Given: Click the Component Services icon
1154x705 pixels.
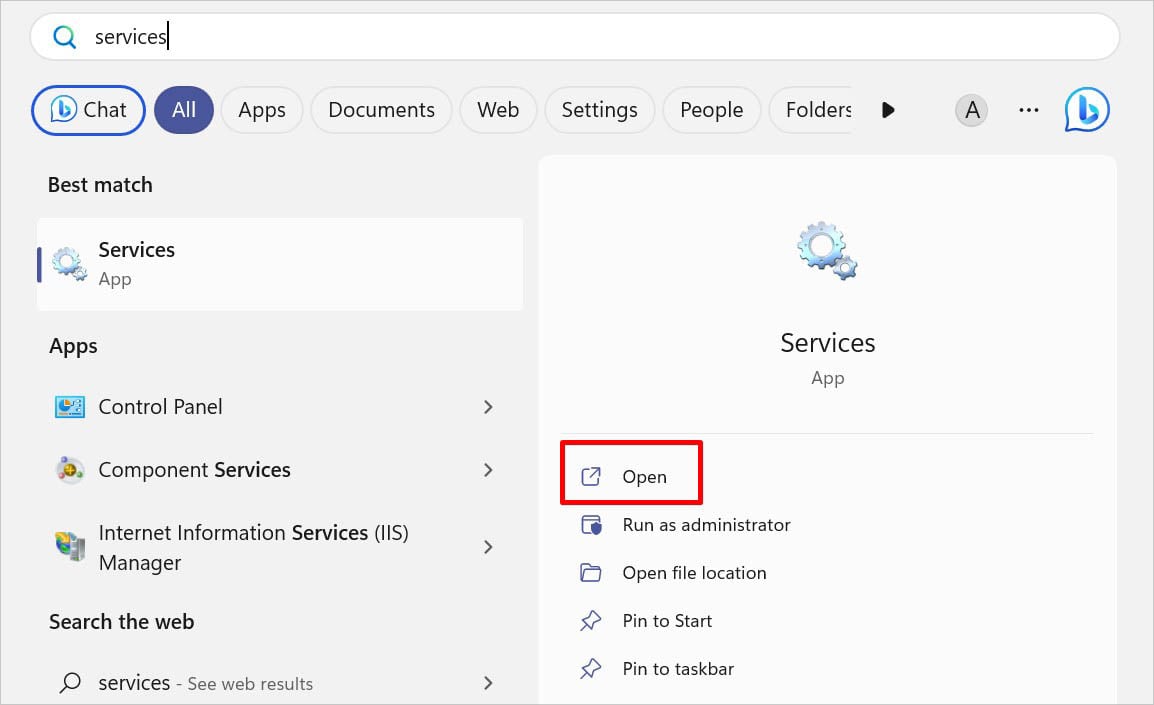Looking at the screenshot, I should (70, 470).
